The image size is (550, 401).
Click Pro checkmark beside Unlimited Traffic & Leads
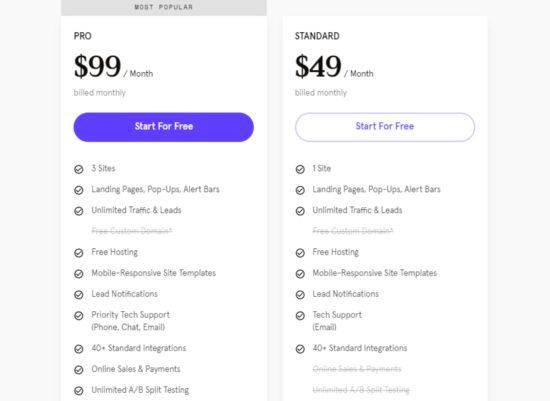click(x=79, y=211)
